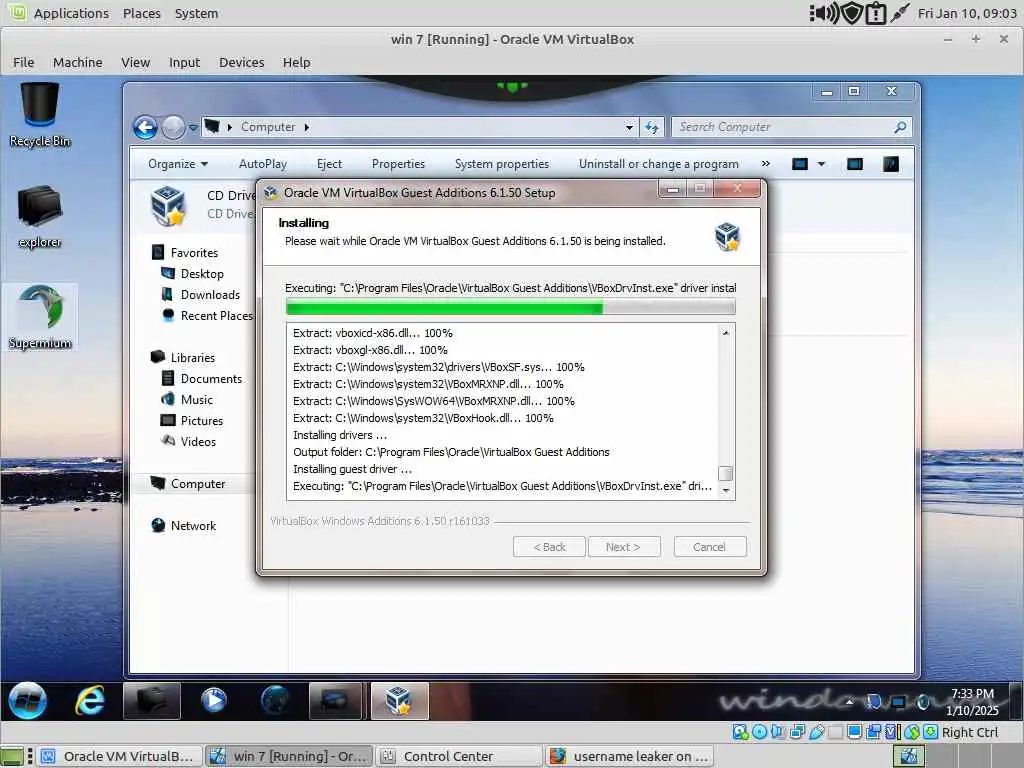Select Downloads in Favorites
Screen dimensions: 1024x768
click(x=210, y=295)
